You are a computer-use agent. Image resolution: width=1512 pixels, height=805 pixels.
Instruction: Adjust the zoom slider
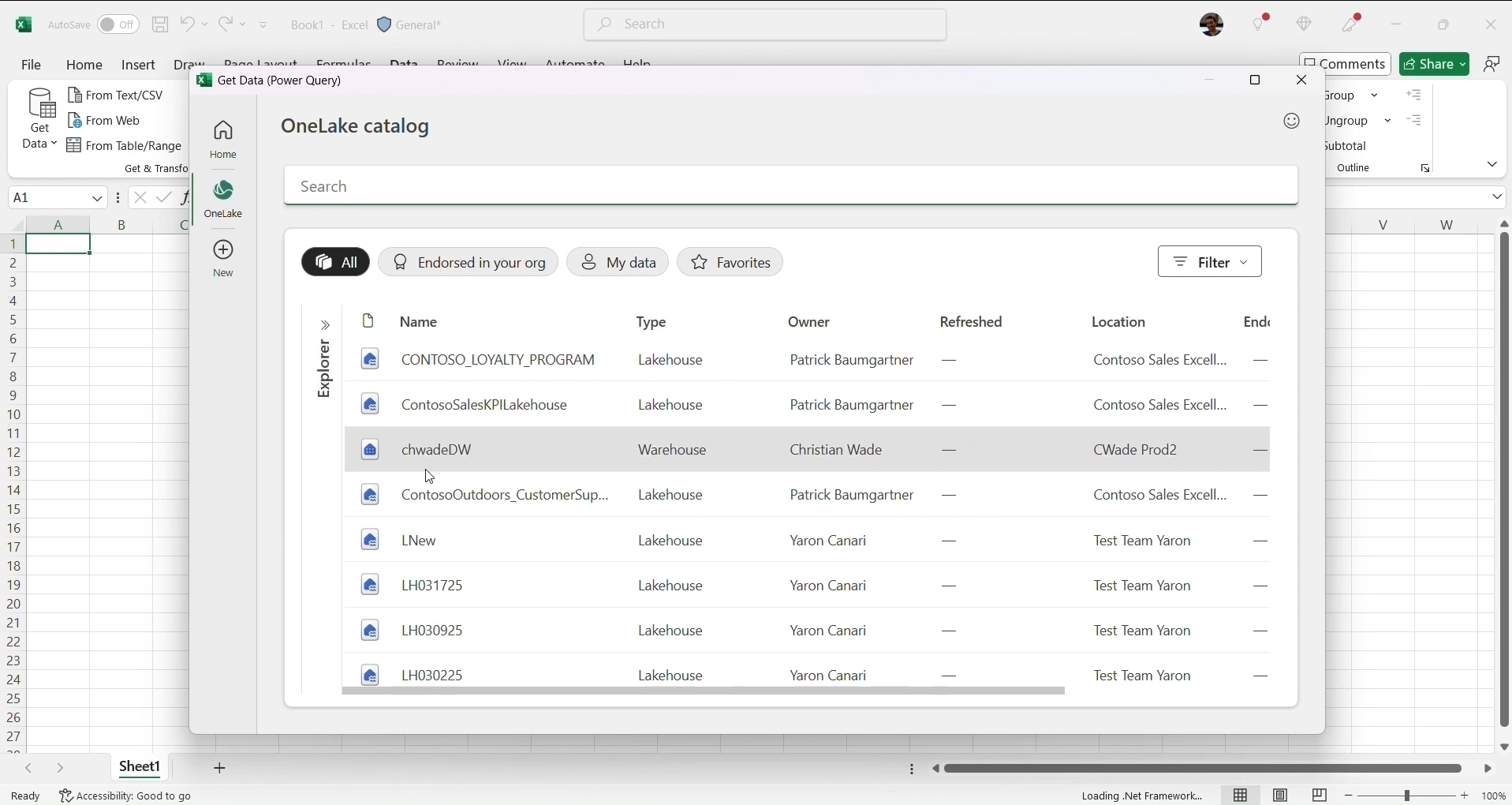[x=1406, y=796]
